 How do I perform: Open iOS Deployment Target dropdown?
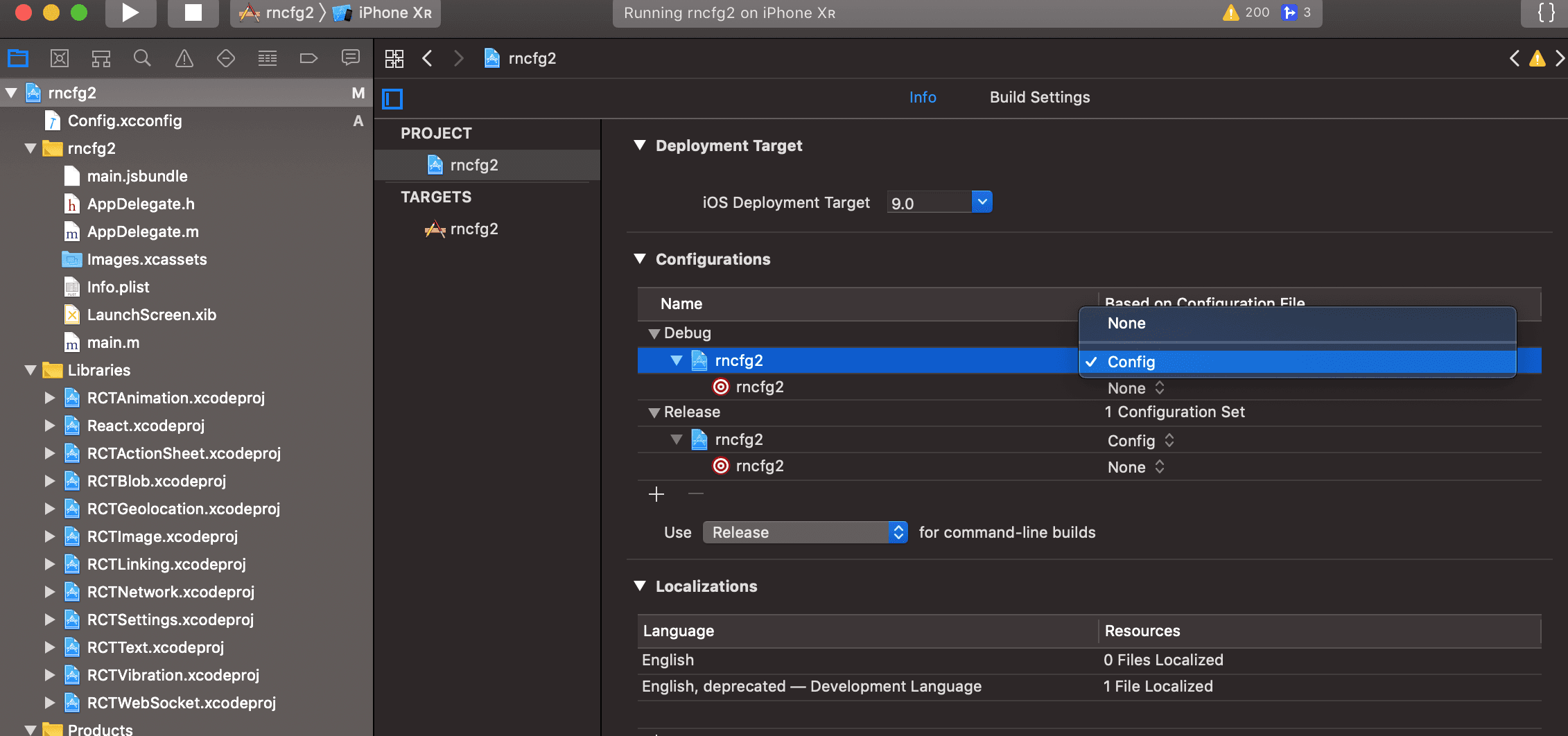click(982, 202)
